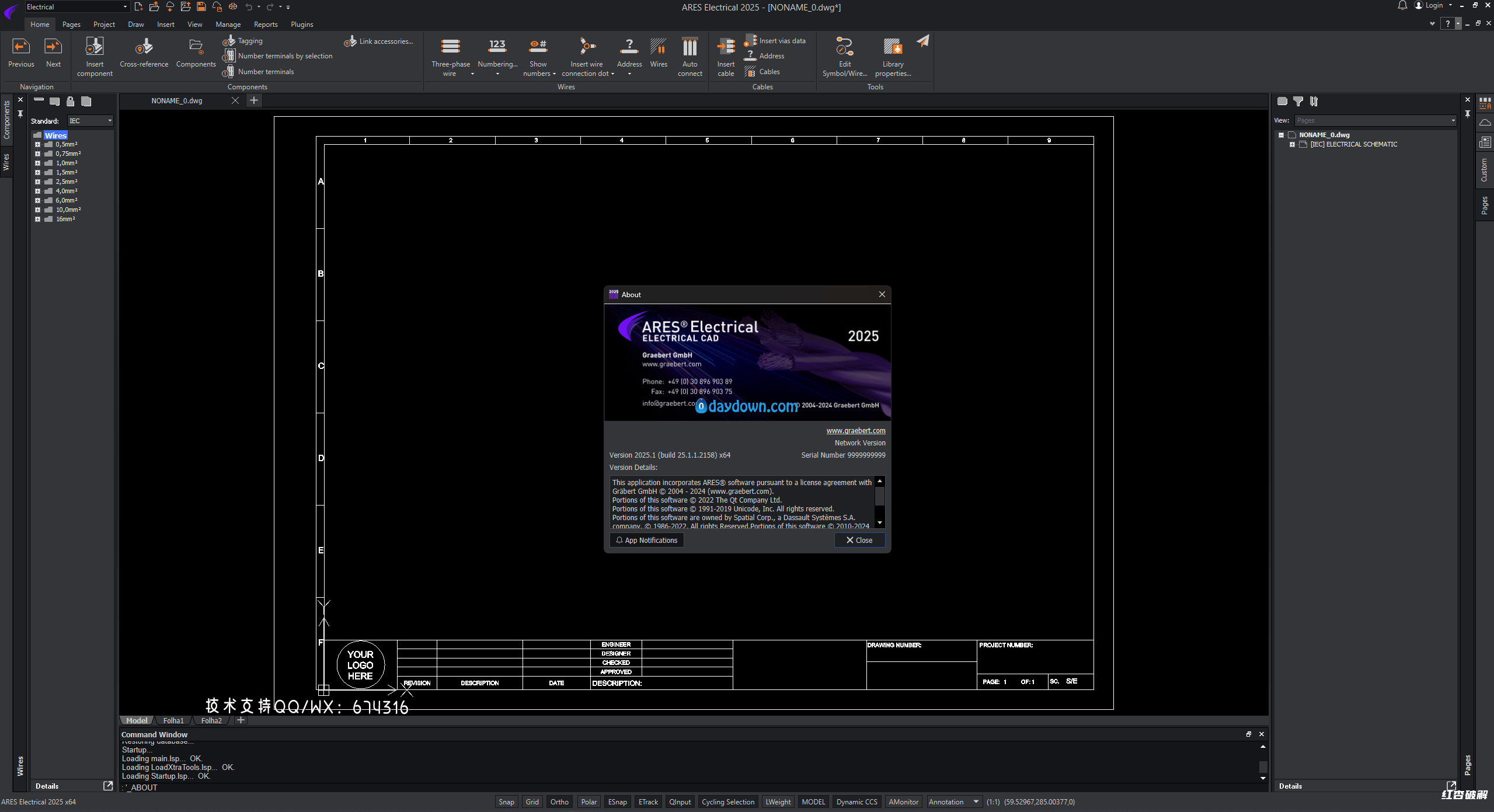Click App Notifications in About dialog
This screenshot has height=812, width=1494.
click(647, 540)
